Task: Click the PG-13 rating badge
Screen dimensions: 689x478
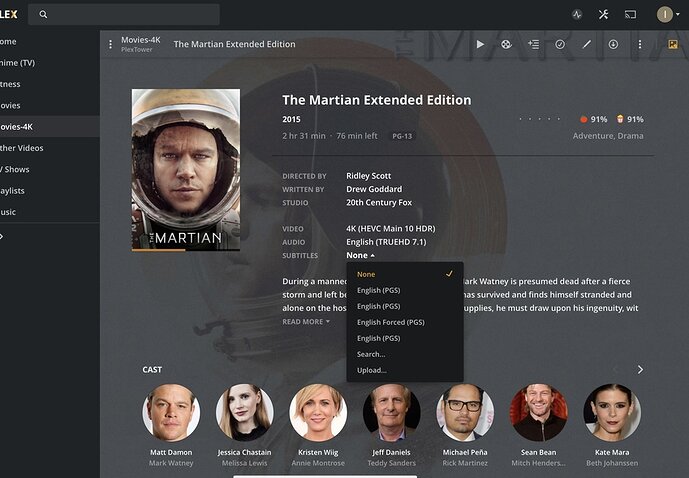Action: click(403, 136)
